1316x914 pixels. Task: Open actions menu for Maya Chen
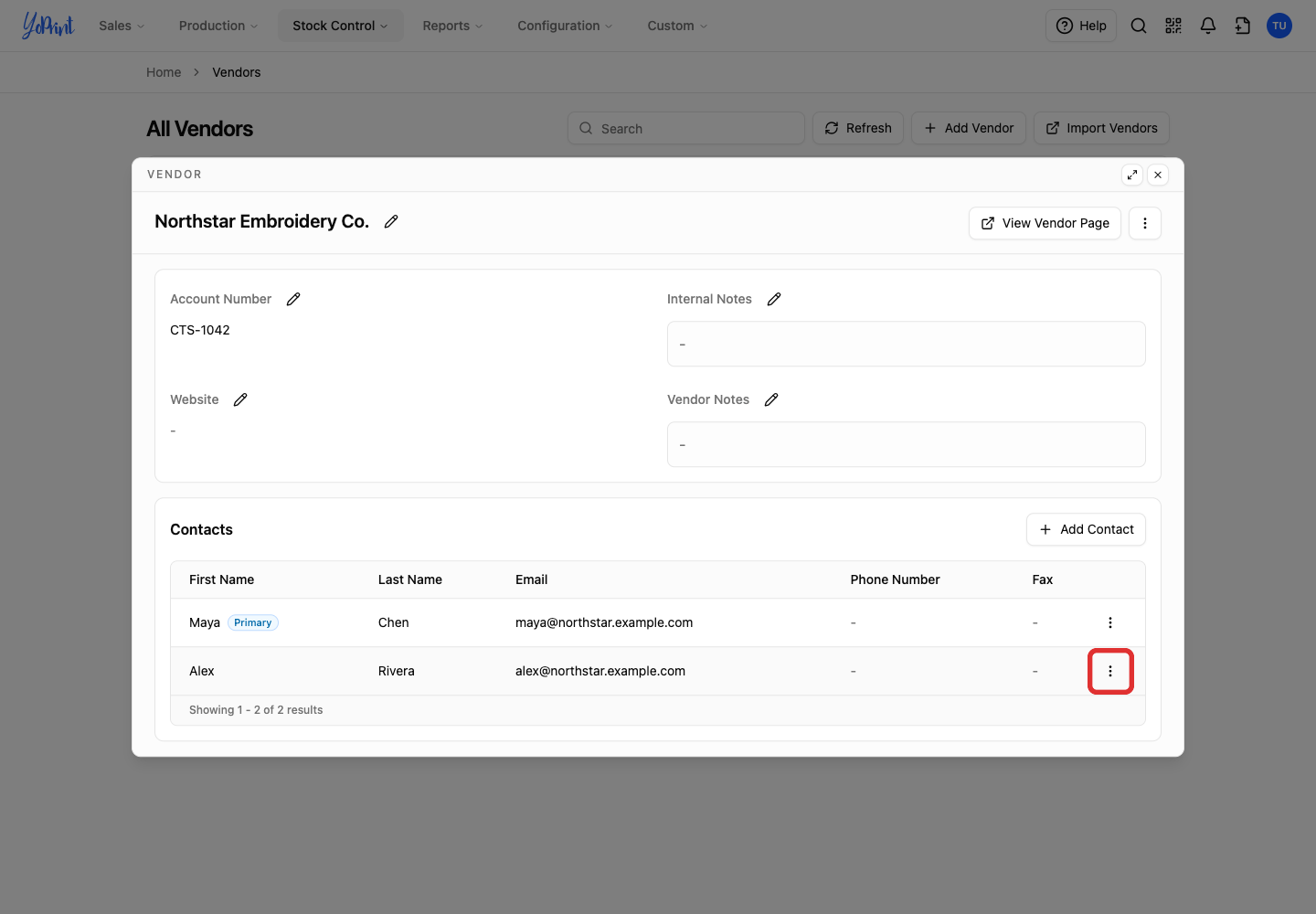[1110, 622]
